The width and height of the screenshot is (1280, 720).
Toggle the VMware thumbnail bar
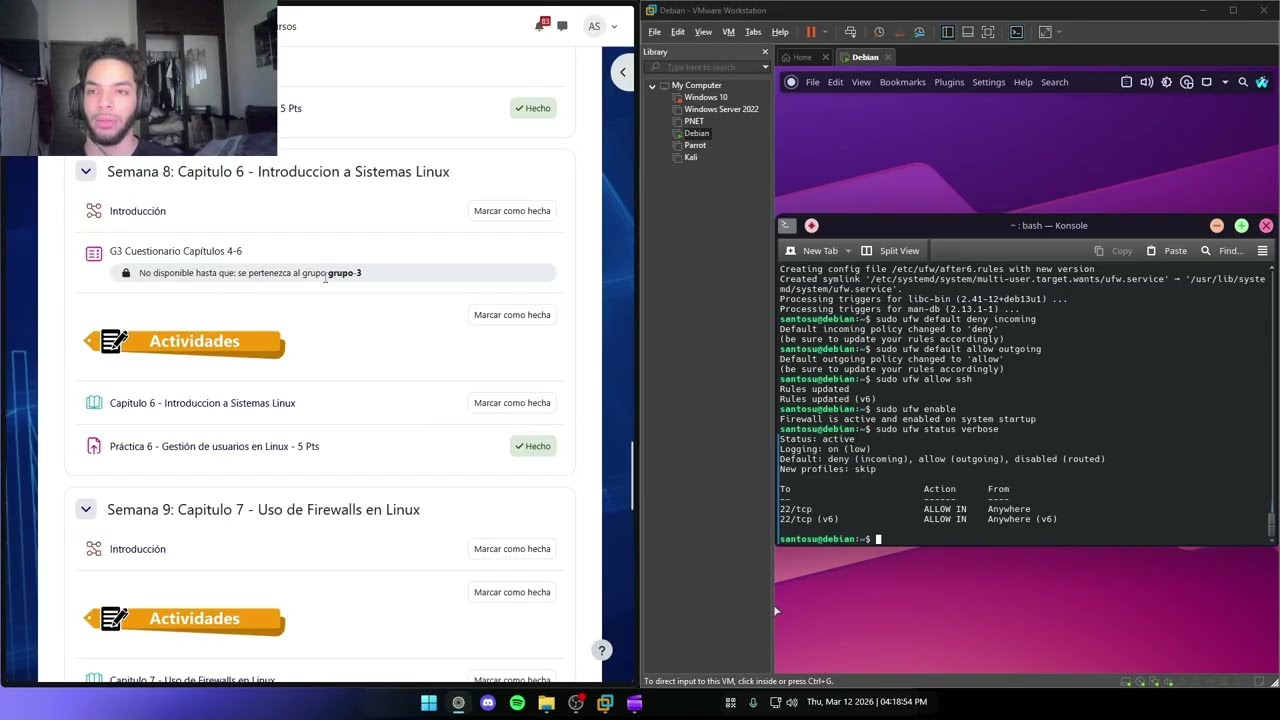pos(968,32)
